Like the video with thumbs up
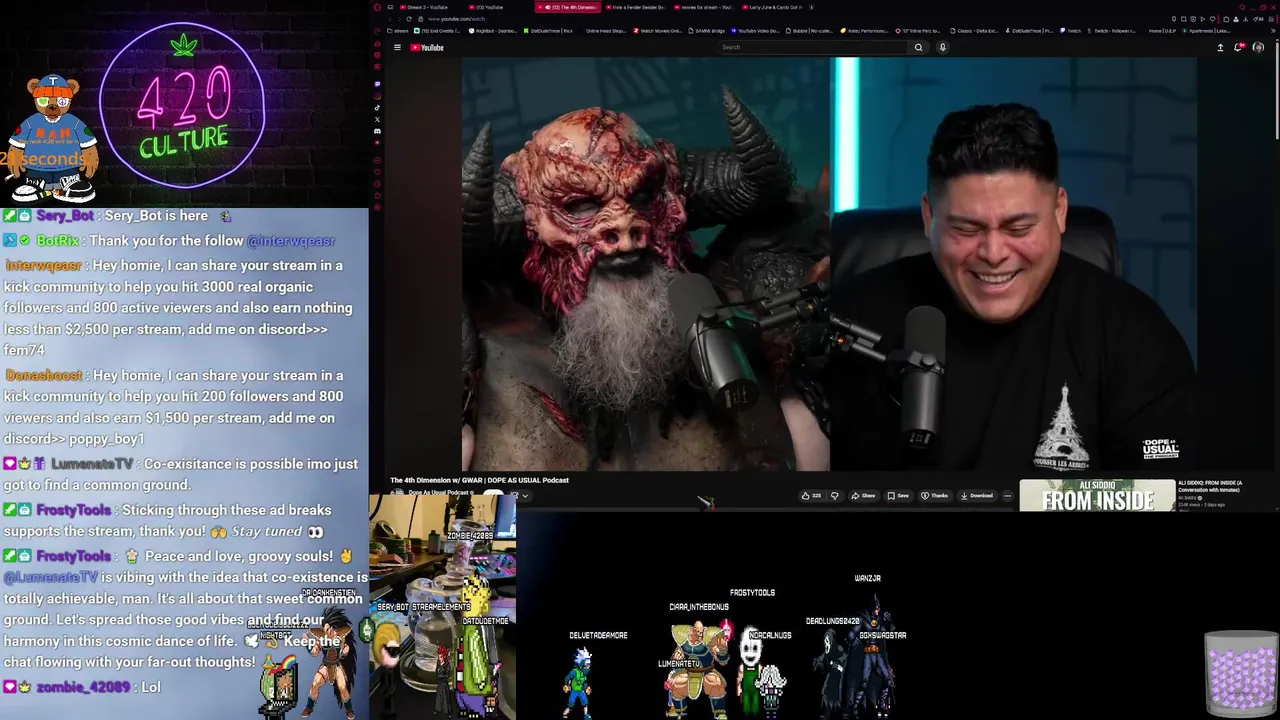Screen dimensions: 1280x720 click(x=811, y=496)
